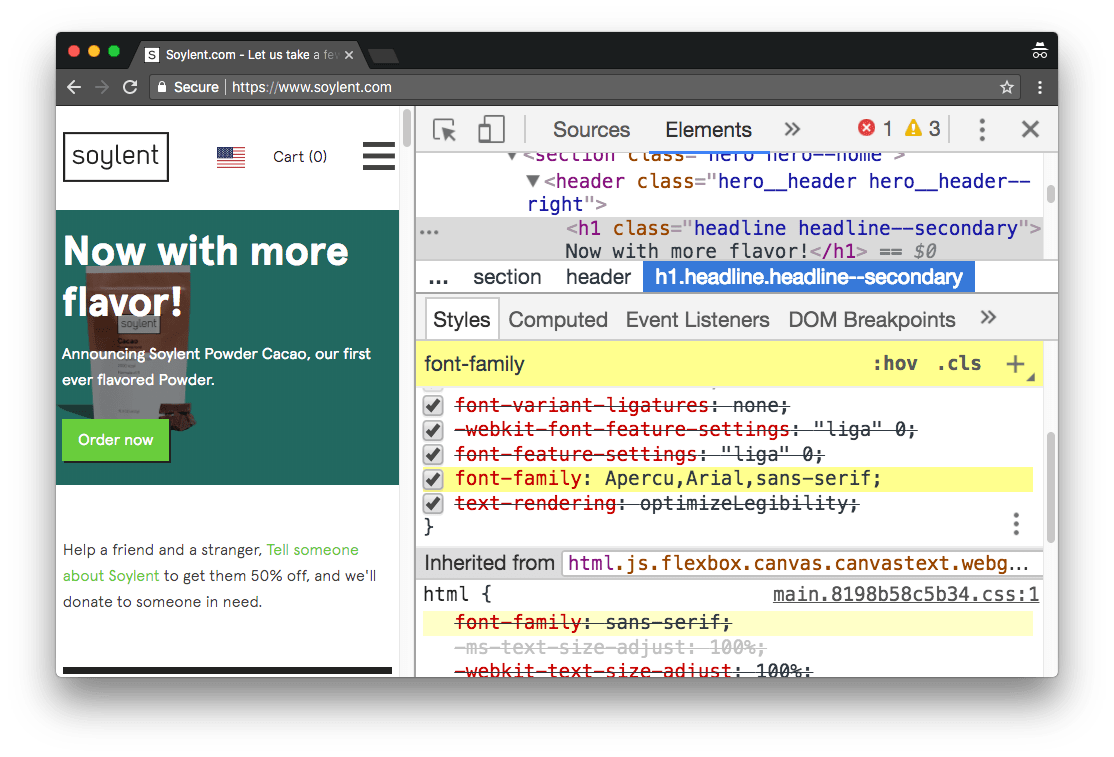Uncheck the text-rendering property checkbox
The width and height of the screenshot is (1114, 757).
coord(433,503)
